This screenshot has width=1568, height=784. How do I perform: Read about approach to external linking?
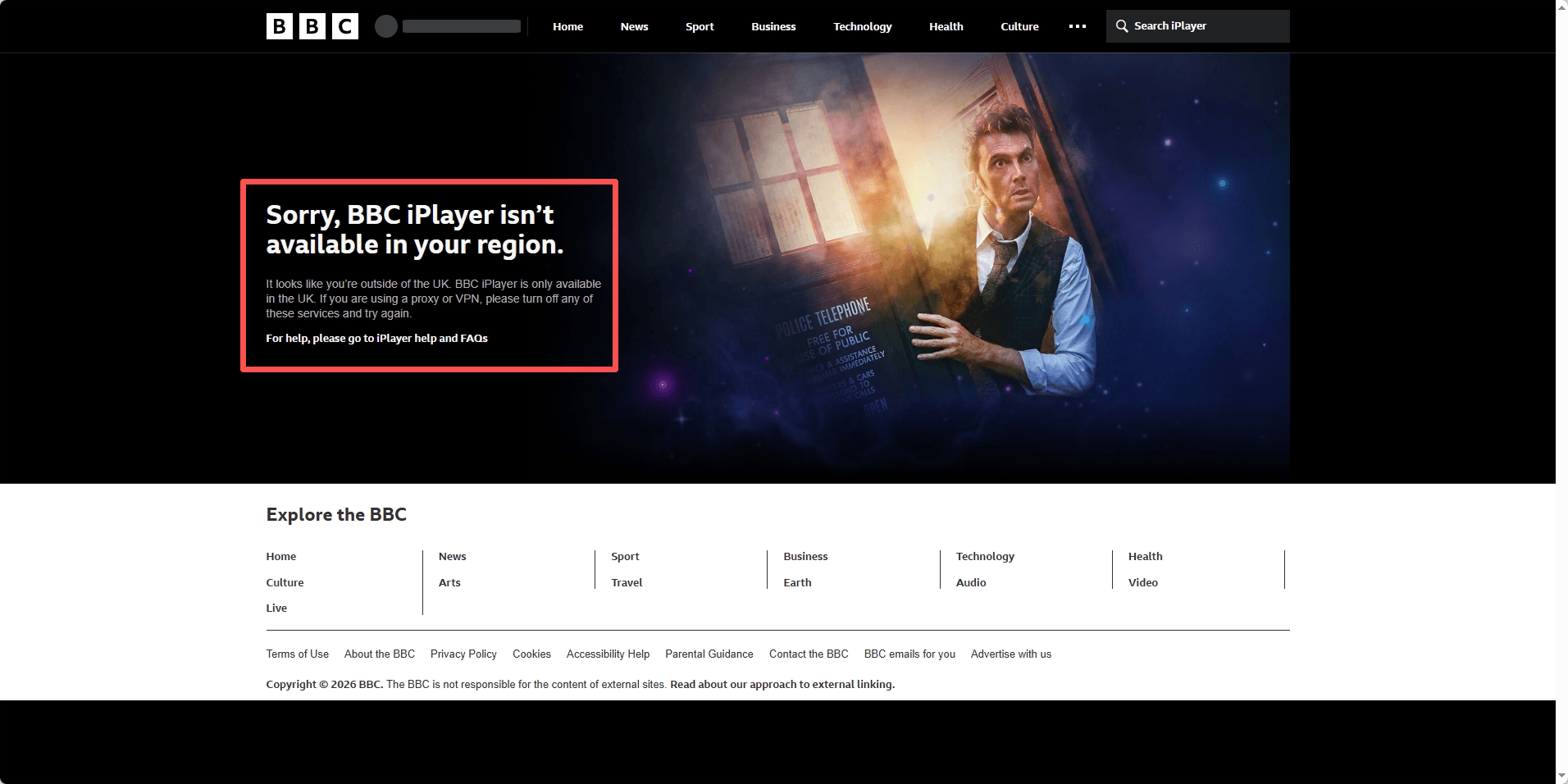tap(782, 684)
